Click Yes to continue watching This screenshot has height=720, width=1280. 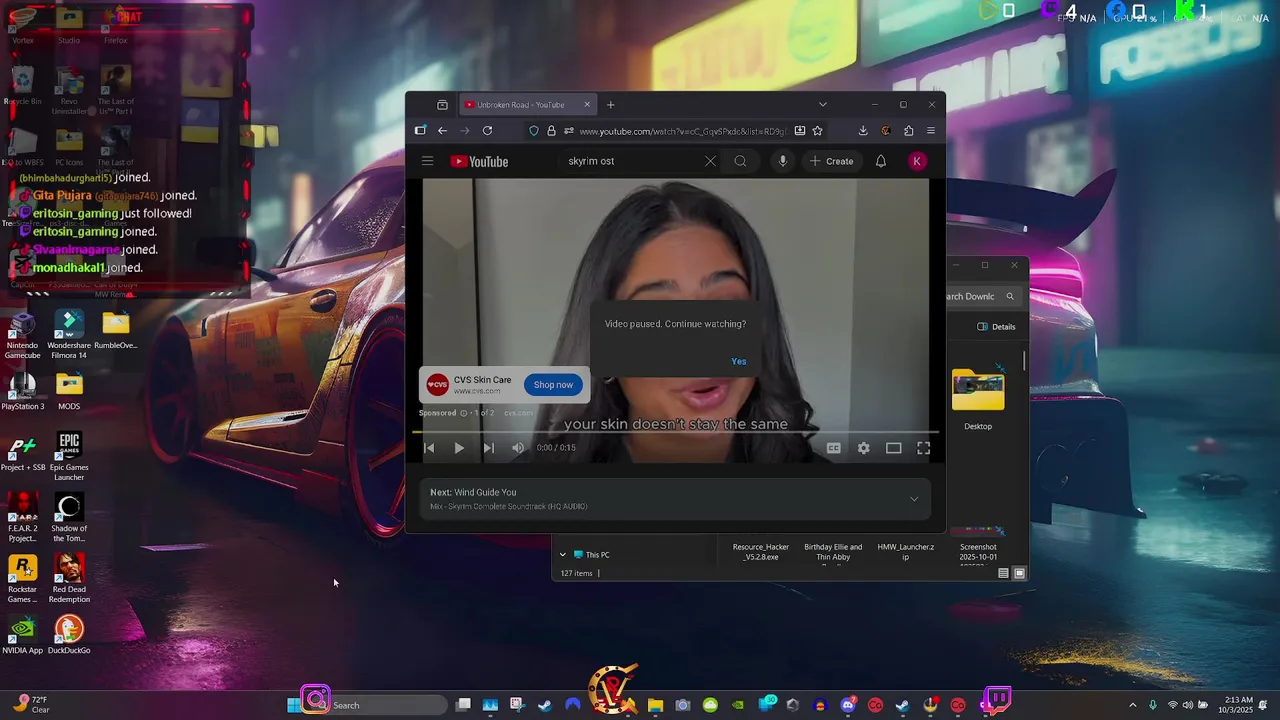[x=738, y=361]
